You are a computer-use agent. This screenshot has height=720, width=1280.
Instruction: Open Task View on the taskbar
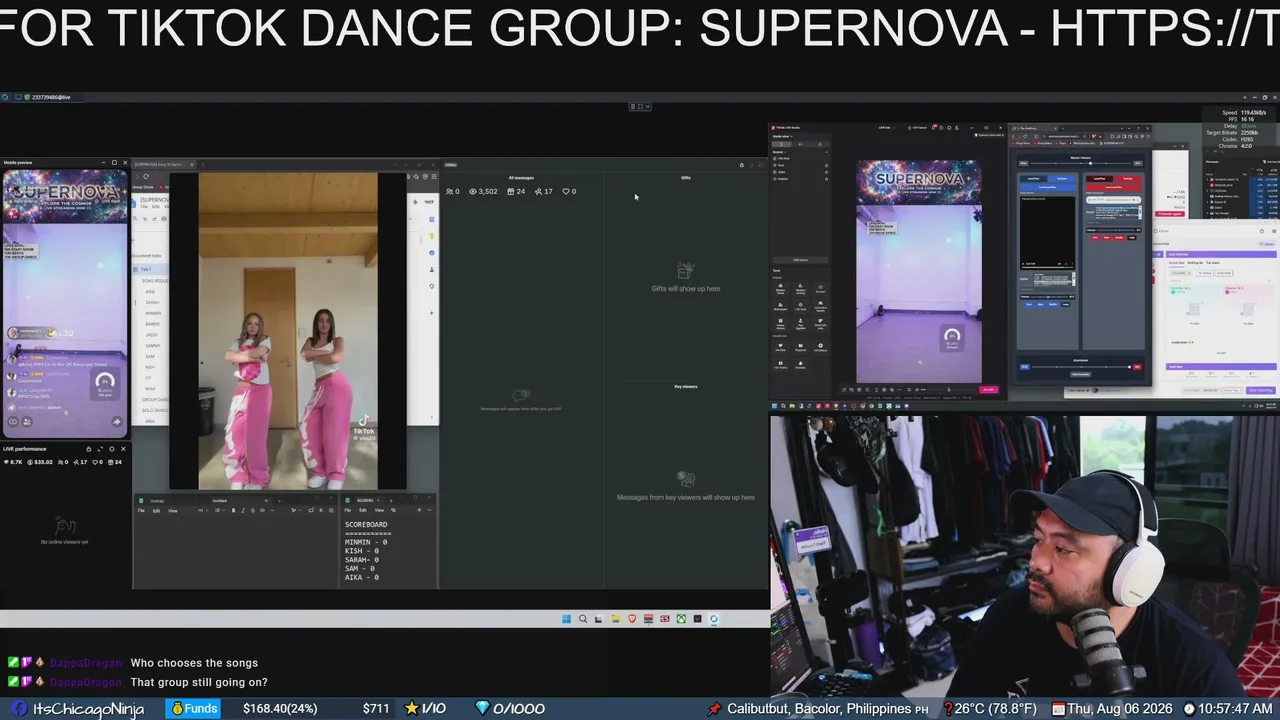pos(599,619)
